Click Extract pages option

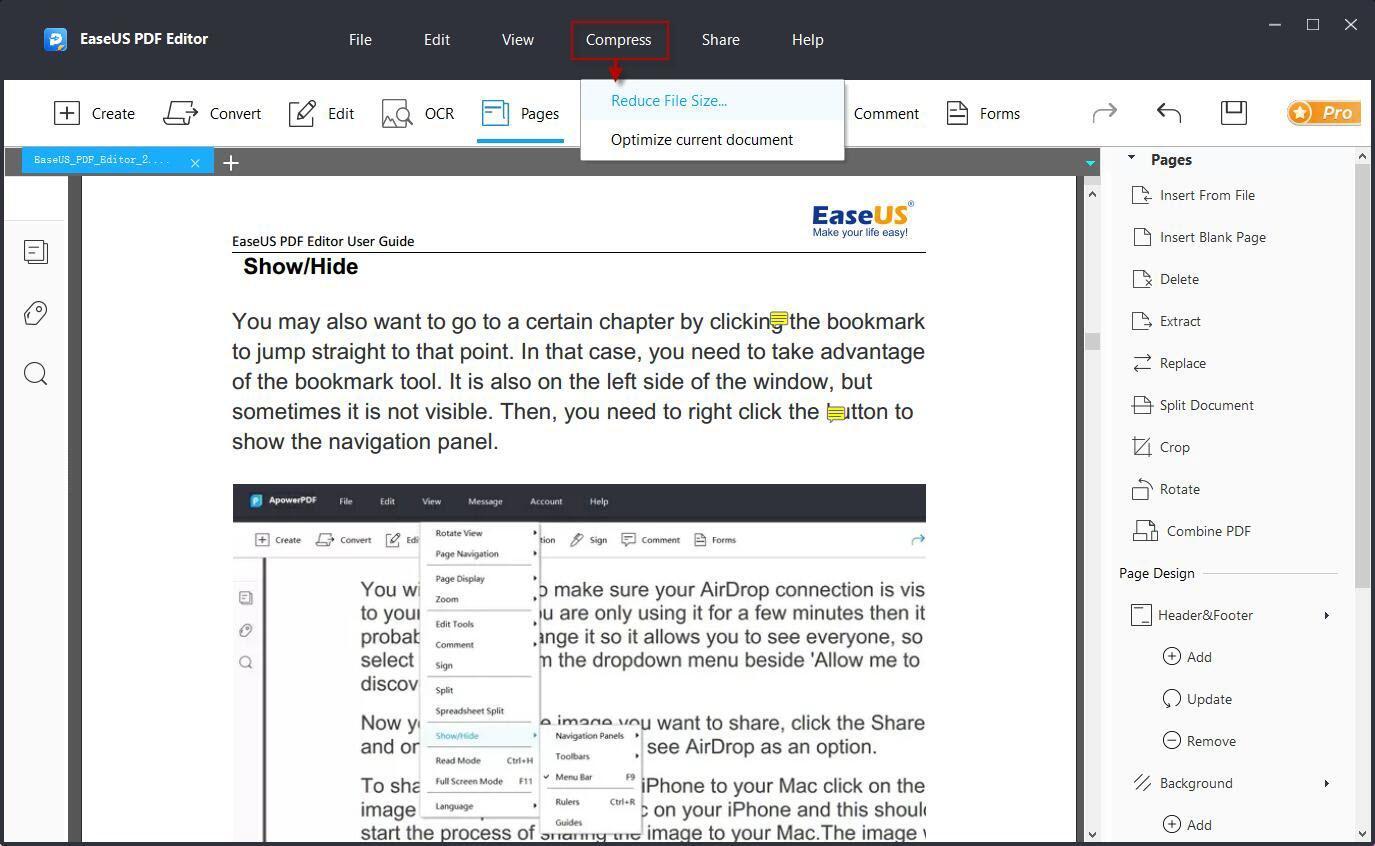click(1167, 321)
